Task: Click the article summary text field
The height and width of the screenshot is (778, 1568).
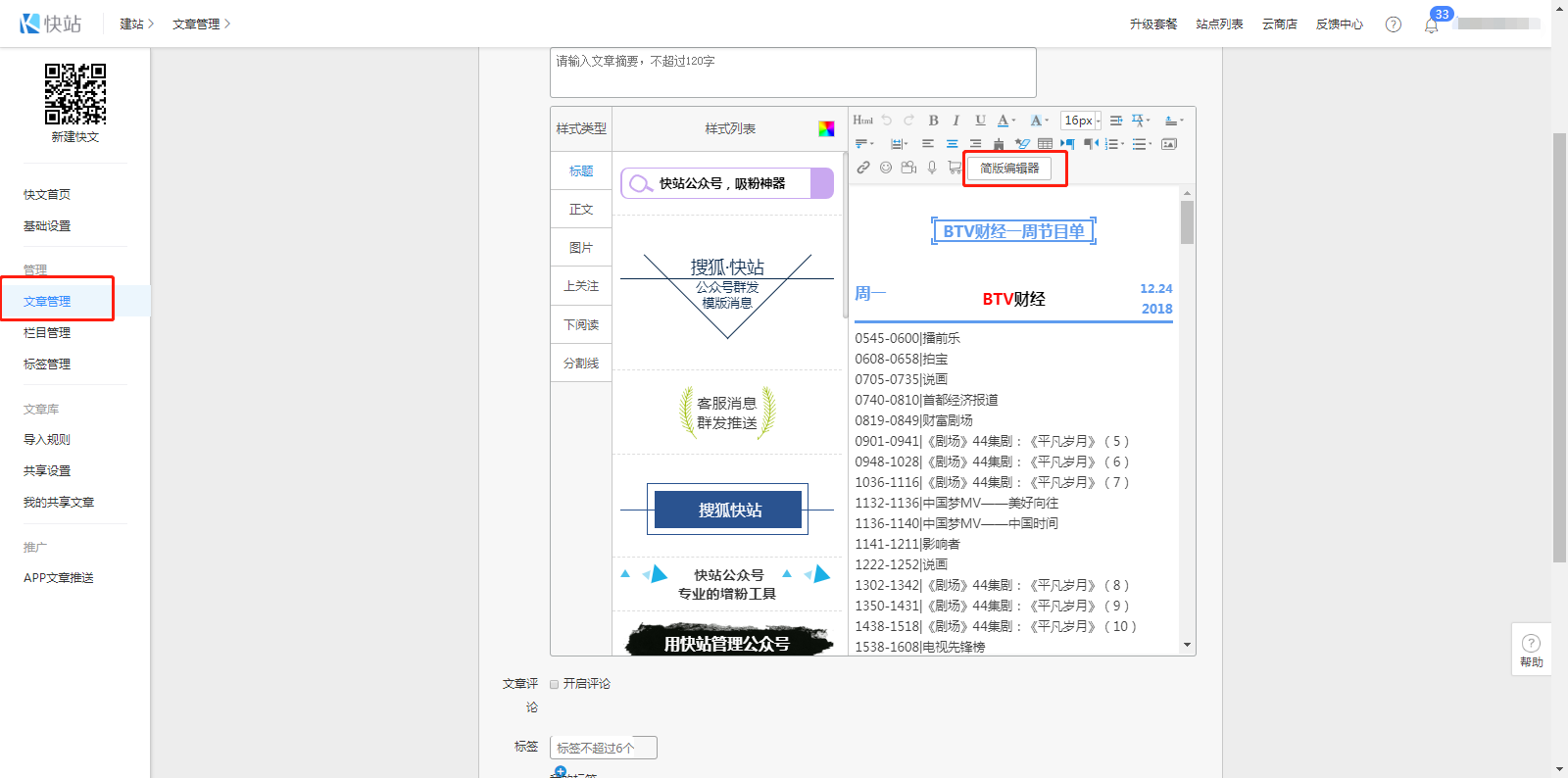Action: 792,73
